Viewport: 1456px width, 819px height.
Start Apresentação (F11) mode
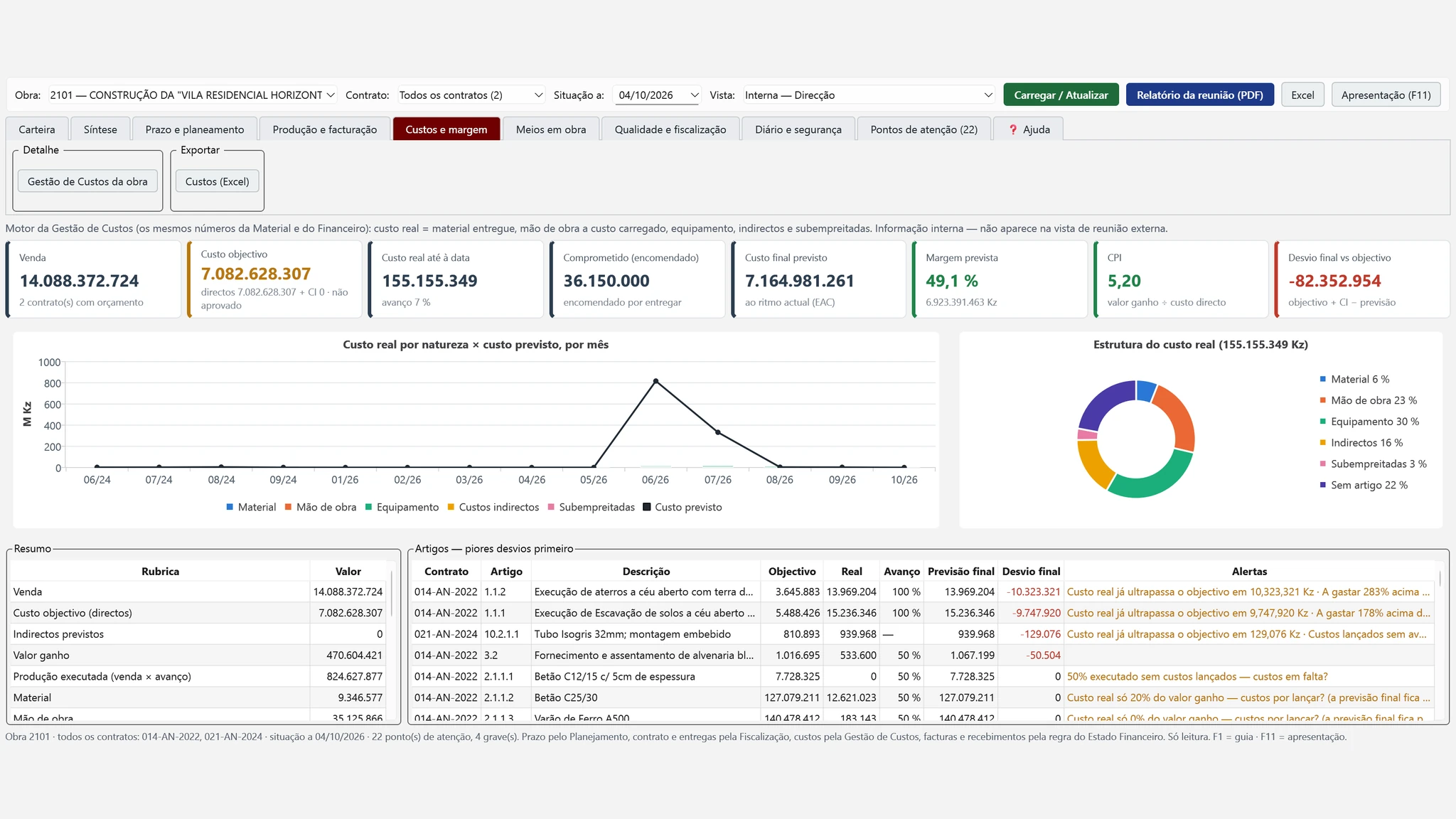pyautogui.click(x=1386, y=95)
